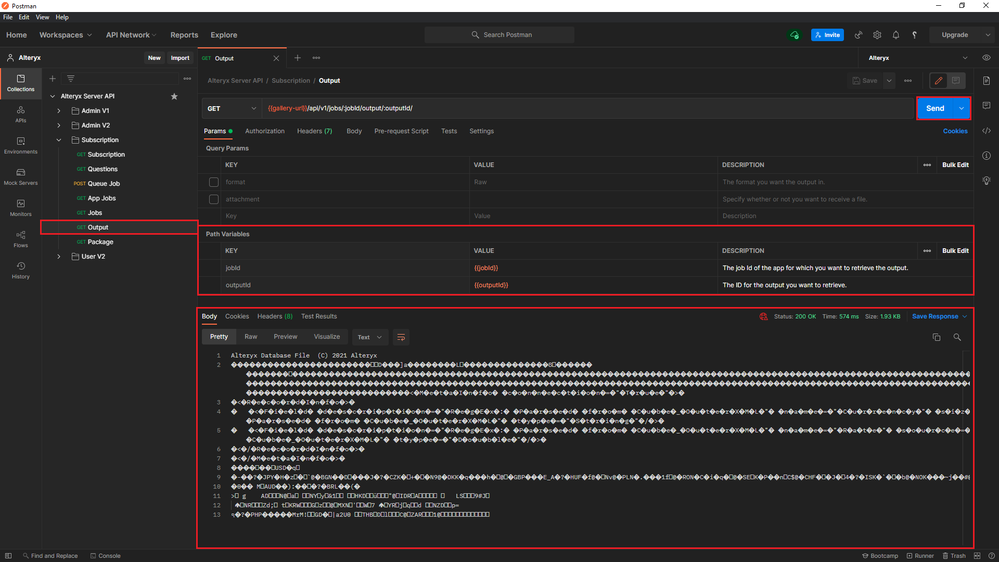
Task: Open Trash from the status bar
Action: coord(954,556)
